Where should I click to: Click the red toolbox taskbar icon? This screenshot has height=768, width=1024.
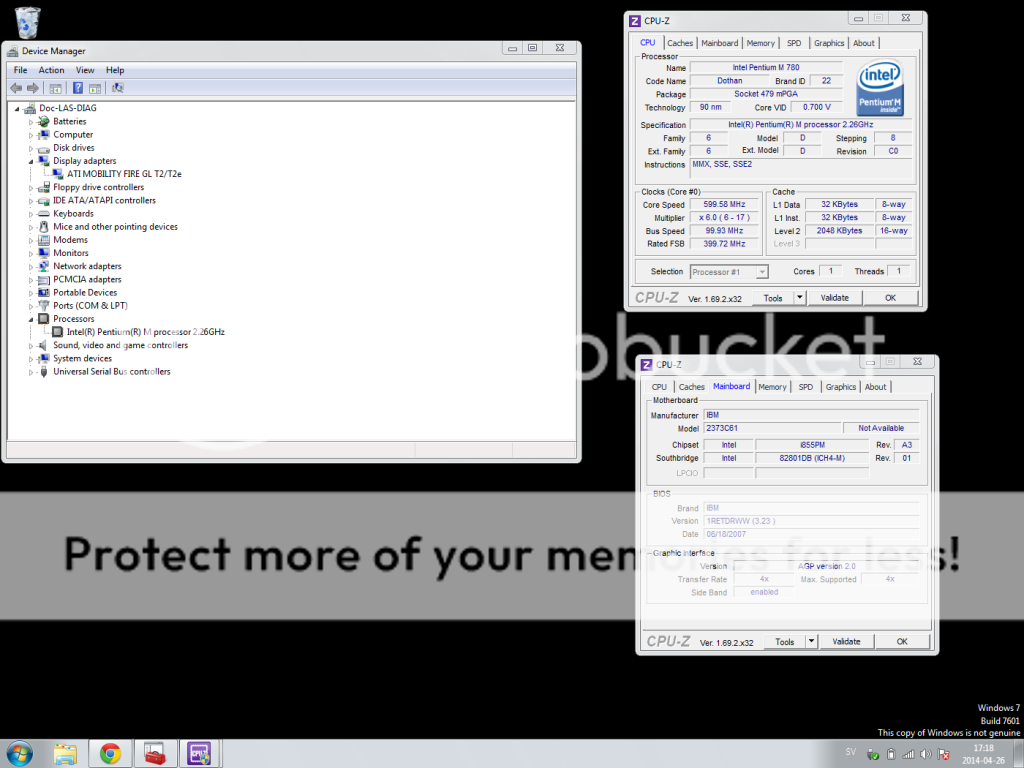153,753
